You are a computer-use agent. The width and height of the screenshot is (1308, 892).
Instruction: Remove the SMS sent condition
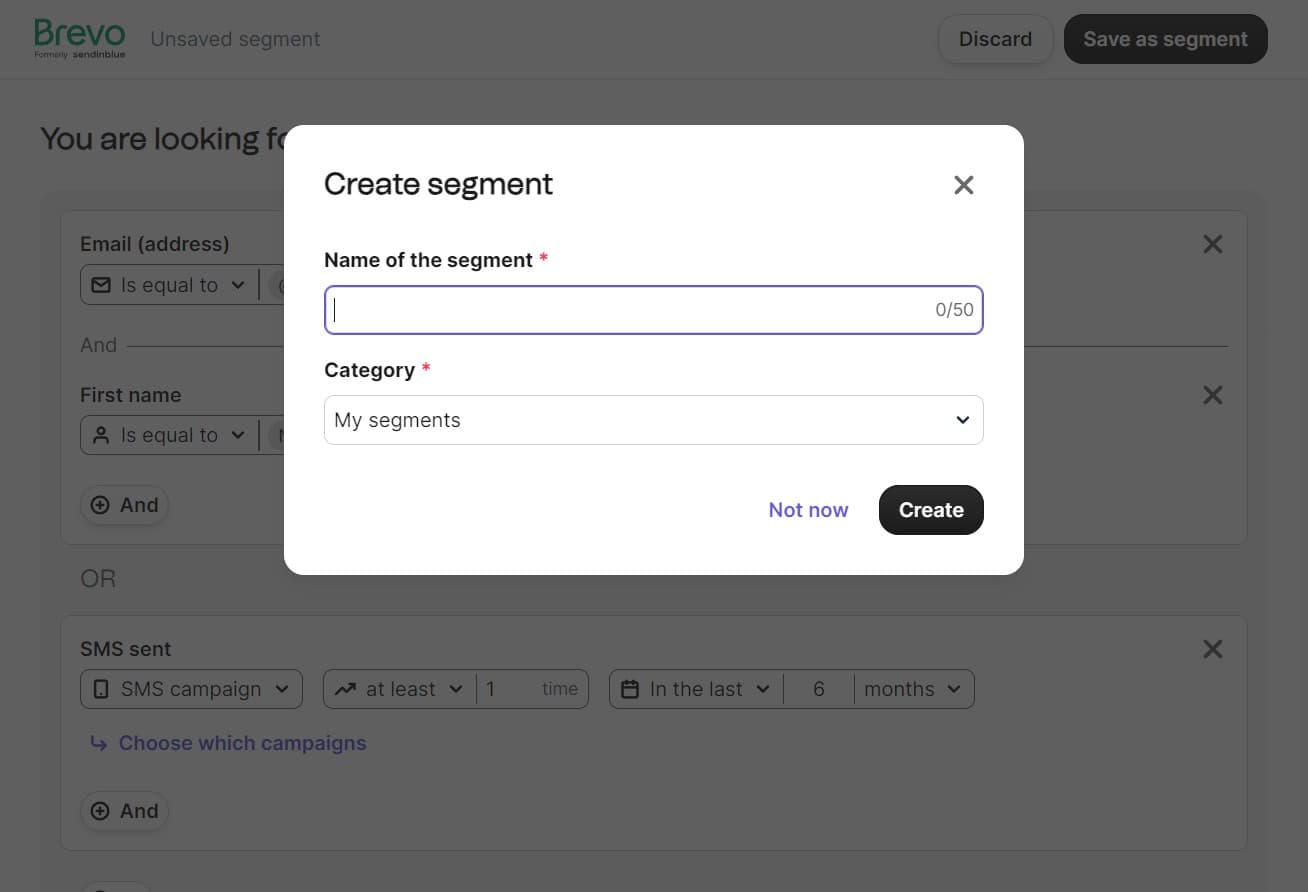click(x=1212, y=648)
